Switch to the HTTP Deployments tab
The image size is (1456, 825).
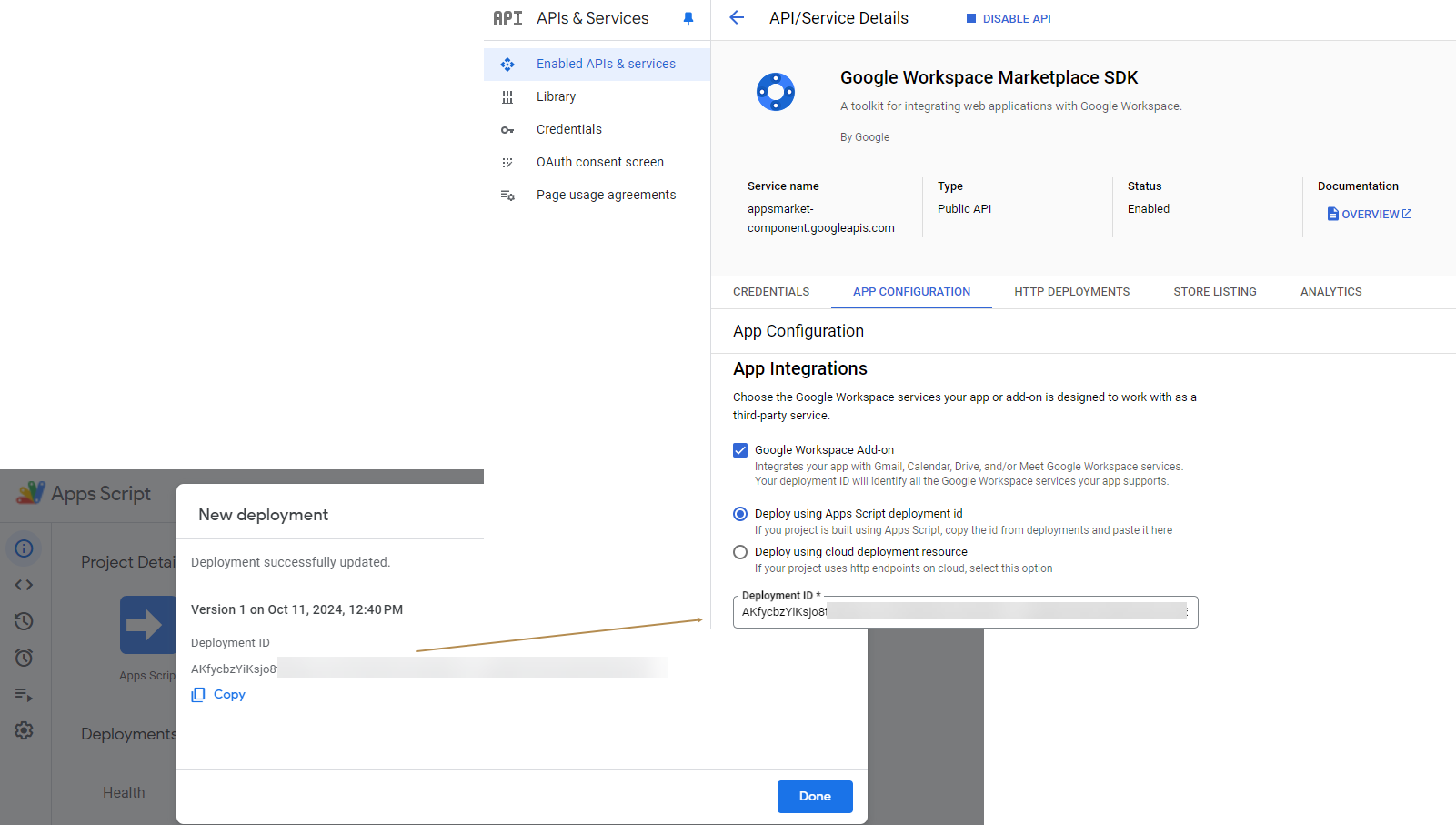[x=1071, y=292]
